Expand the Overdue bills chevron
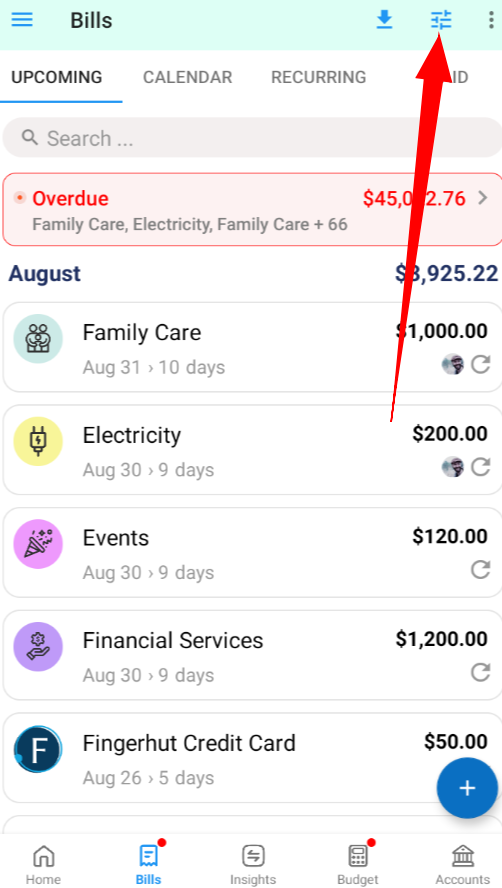 (483, 198)
